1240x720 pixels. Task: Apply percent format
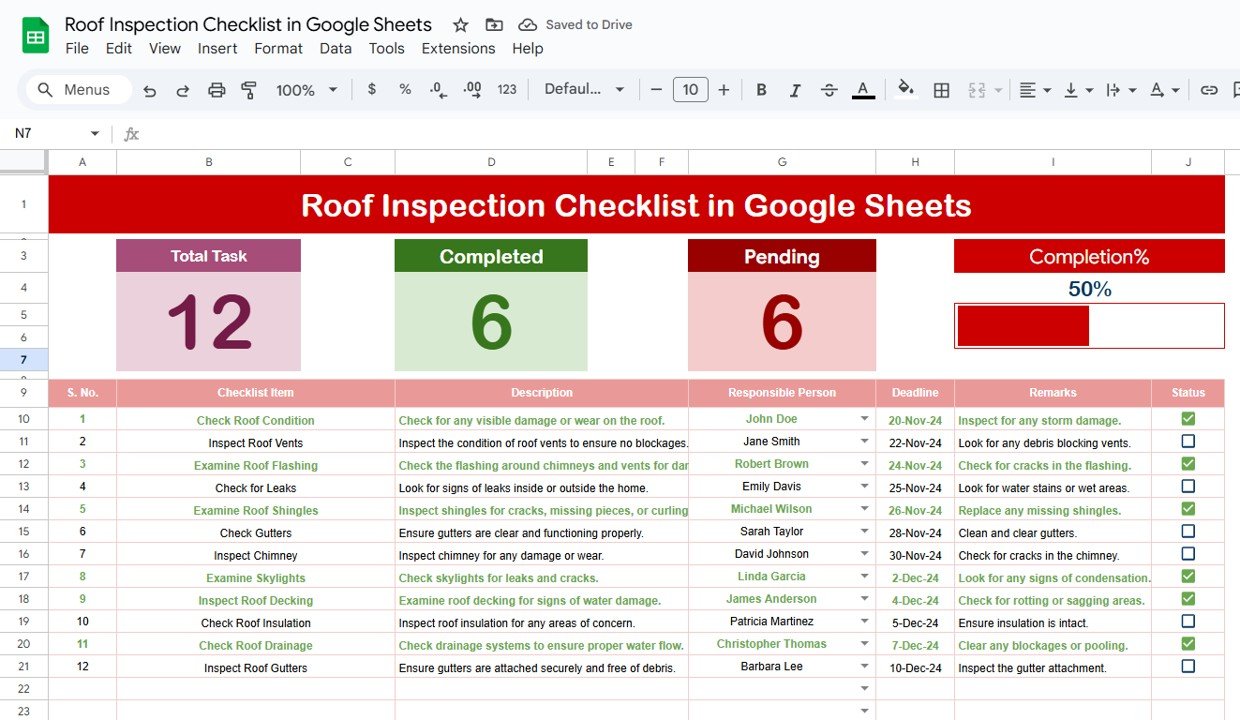click(x=405, y=89)
